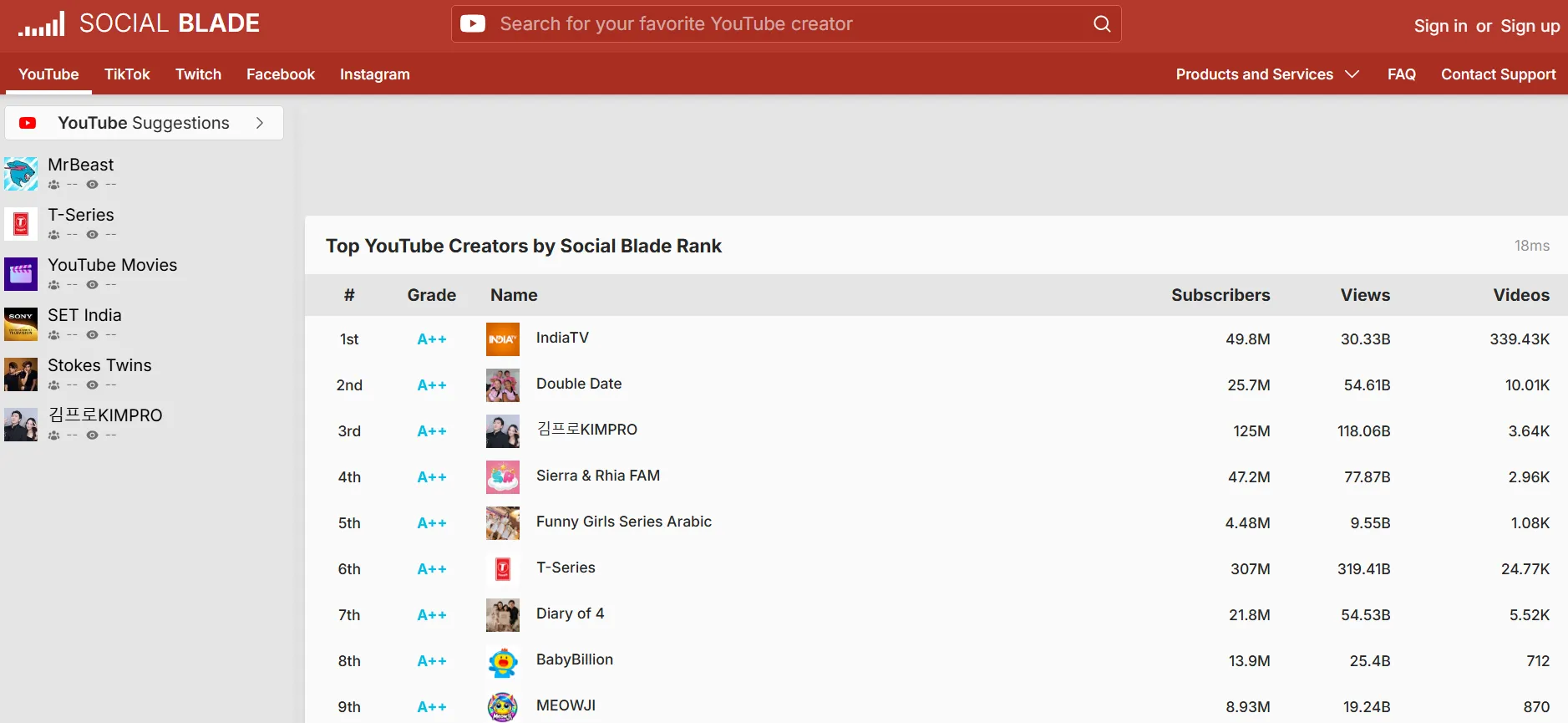Open the BabyBillion channel name link

click(575, 659)
